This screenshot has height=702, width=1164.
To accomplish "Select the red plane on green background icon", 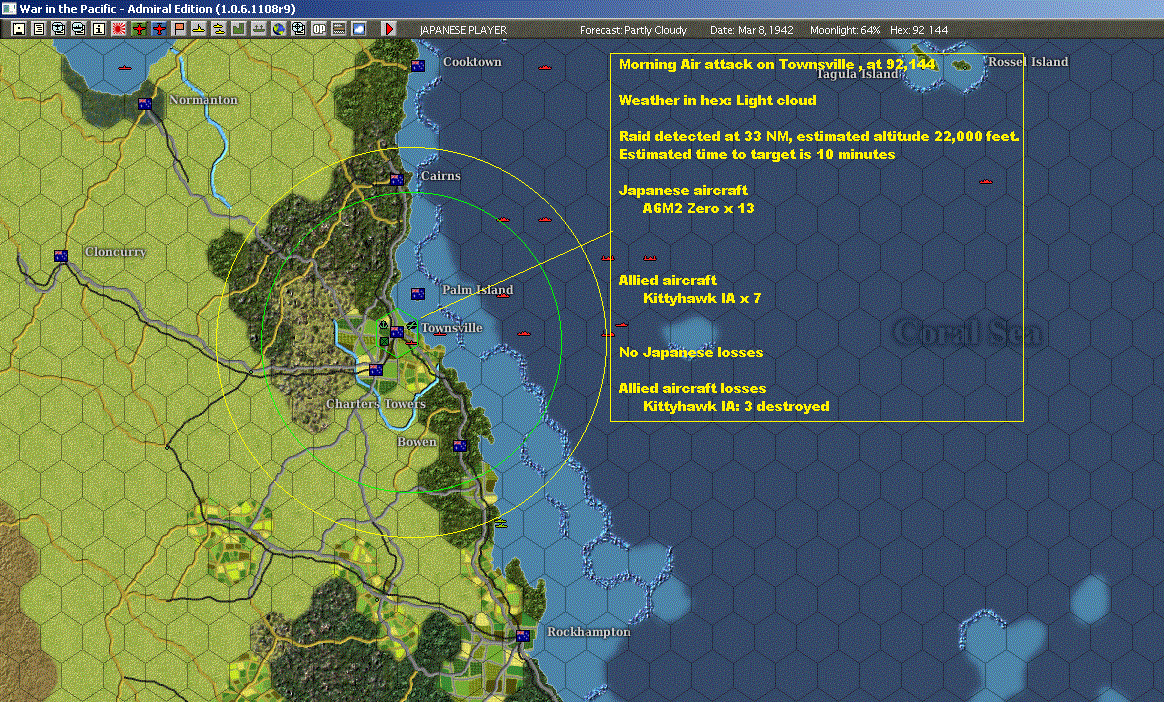I will (x=139, y=29).
